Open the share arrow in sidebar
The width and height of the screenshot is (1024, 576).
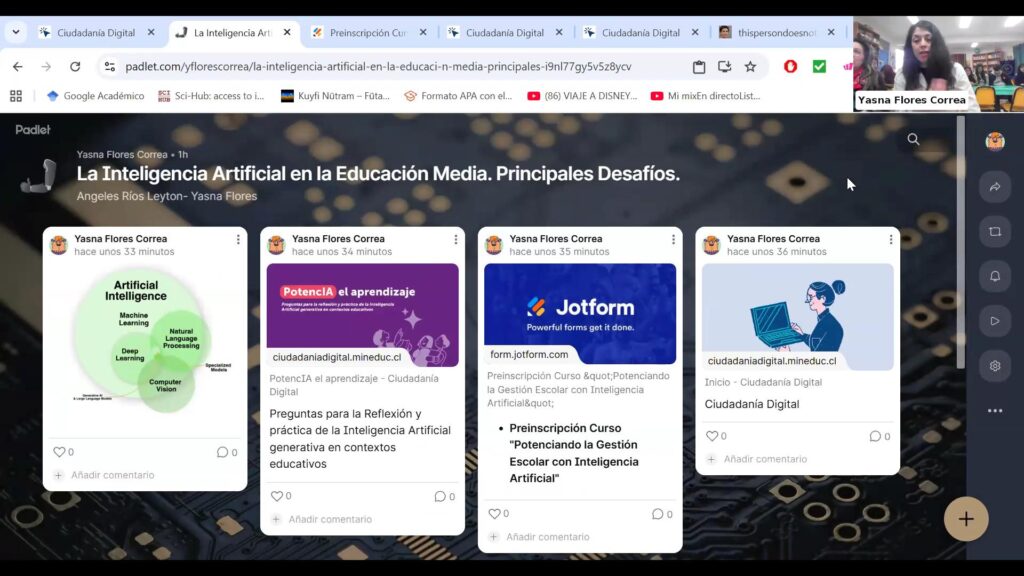pos(995,187)
